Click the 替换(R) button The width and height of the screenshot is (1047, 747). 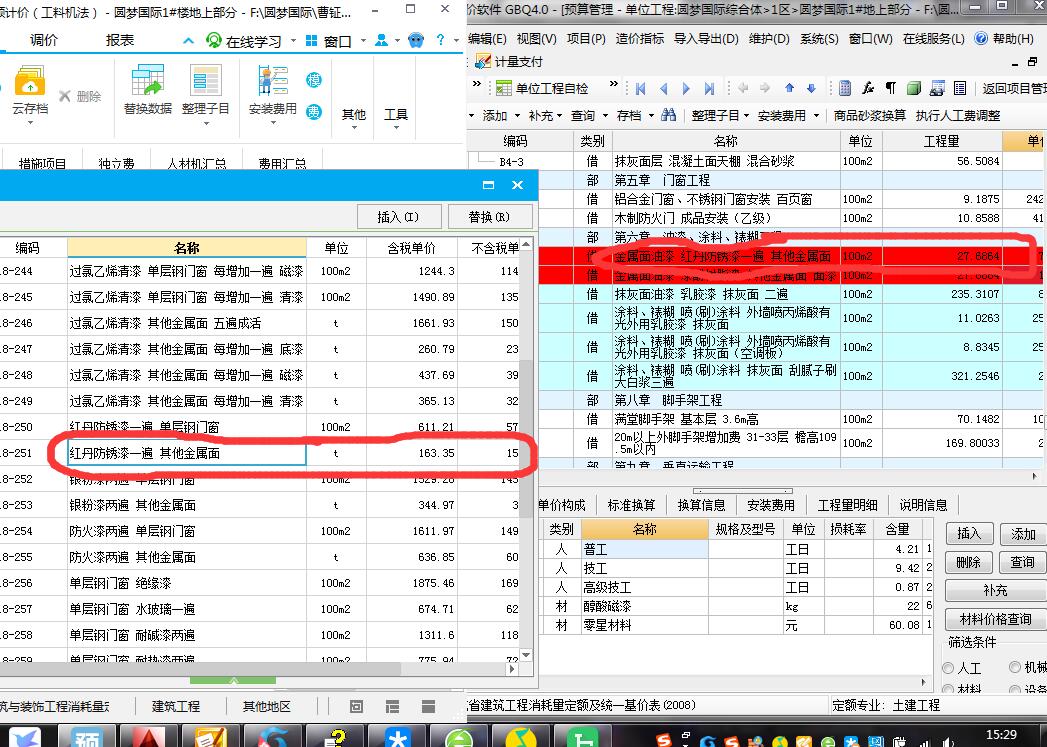[490, 217]
